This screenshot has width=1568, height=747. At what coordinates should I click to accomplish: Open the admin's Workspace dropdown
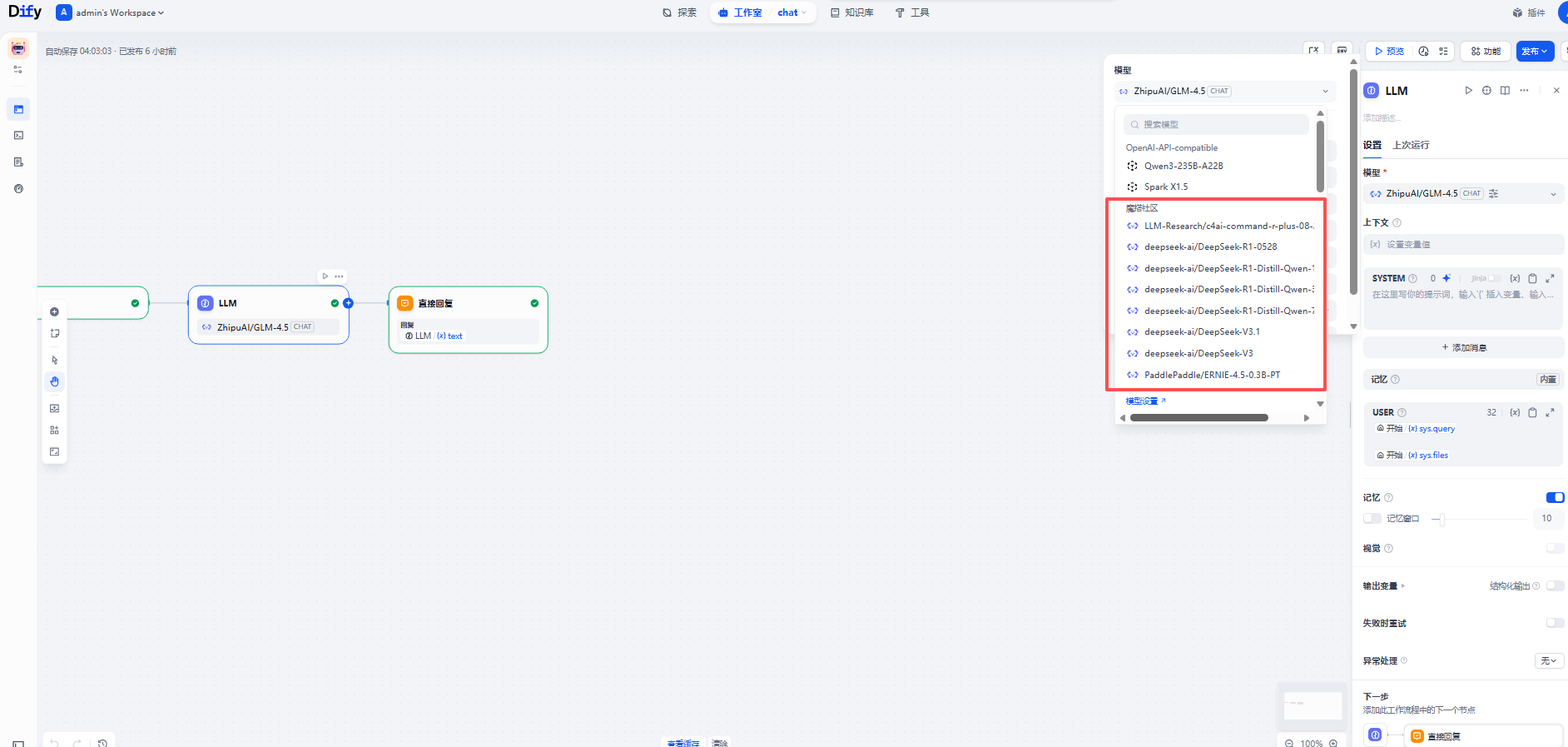pyautogui.click(x=111, y=12)
